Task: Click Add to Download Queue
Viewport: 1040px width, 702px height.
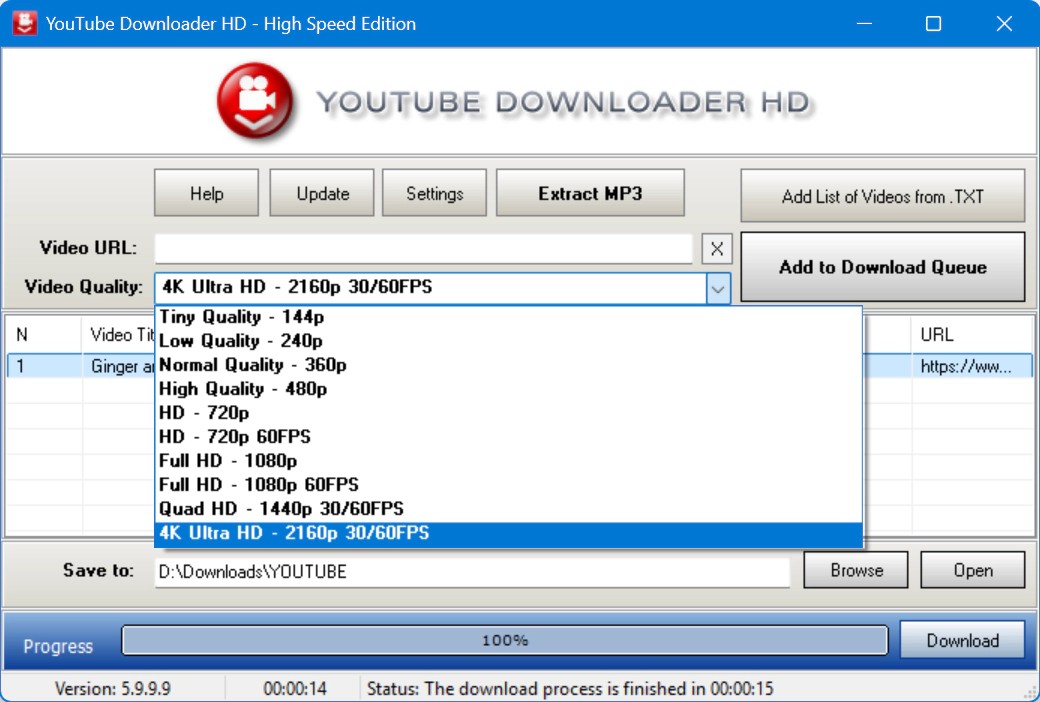Action: (882, 267)
